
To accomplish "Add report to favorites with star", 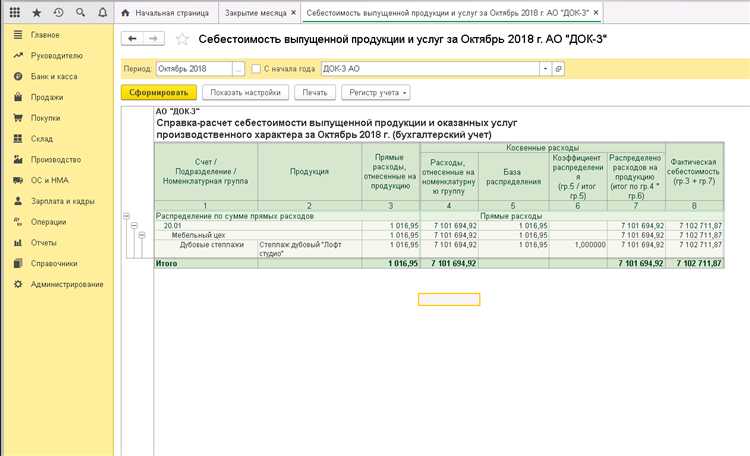I will tap(182, 39).
